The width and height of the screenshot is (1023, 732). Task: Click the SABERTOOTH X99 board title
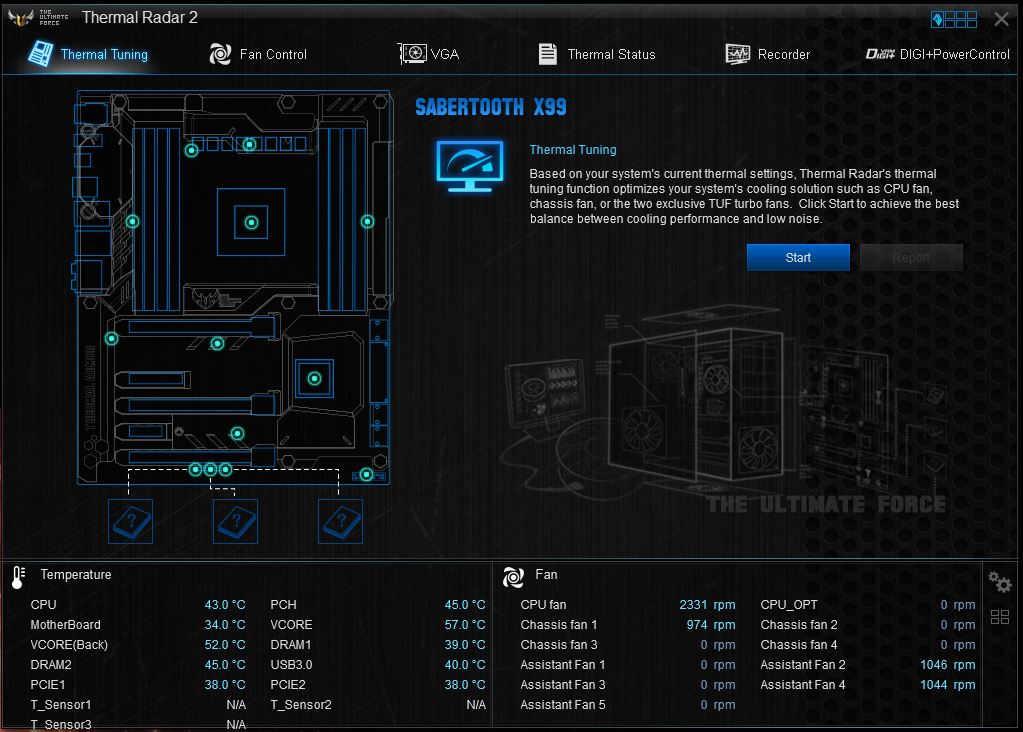[x=491, y=107]
